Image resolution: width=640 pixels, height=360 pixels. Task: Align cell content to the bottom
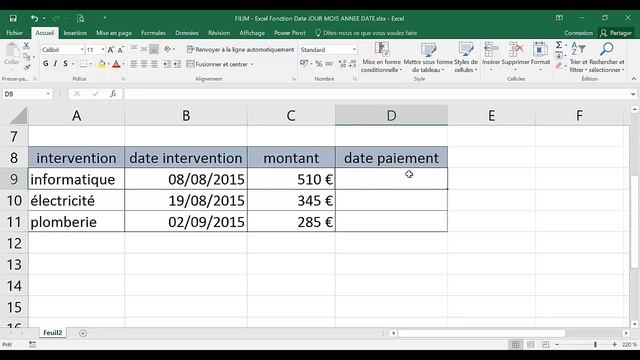click(x=154, y=49)
